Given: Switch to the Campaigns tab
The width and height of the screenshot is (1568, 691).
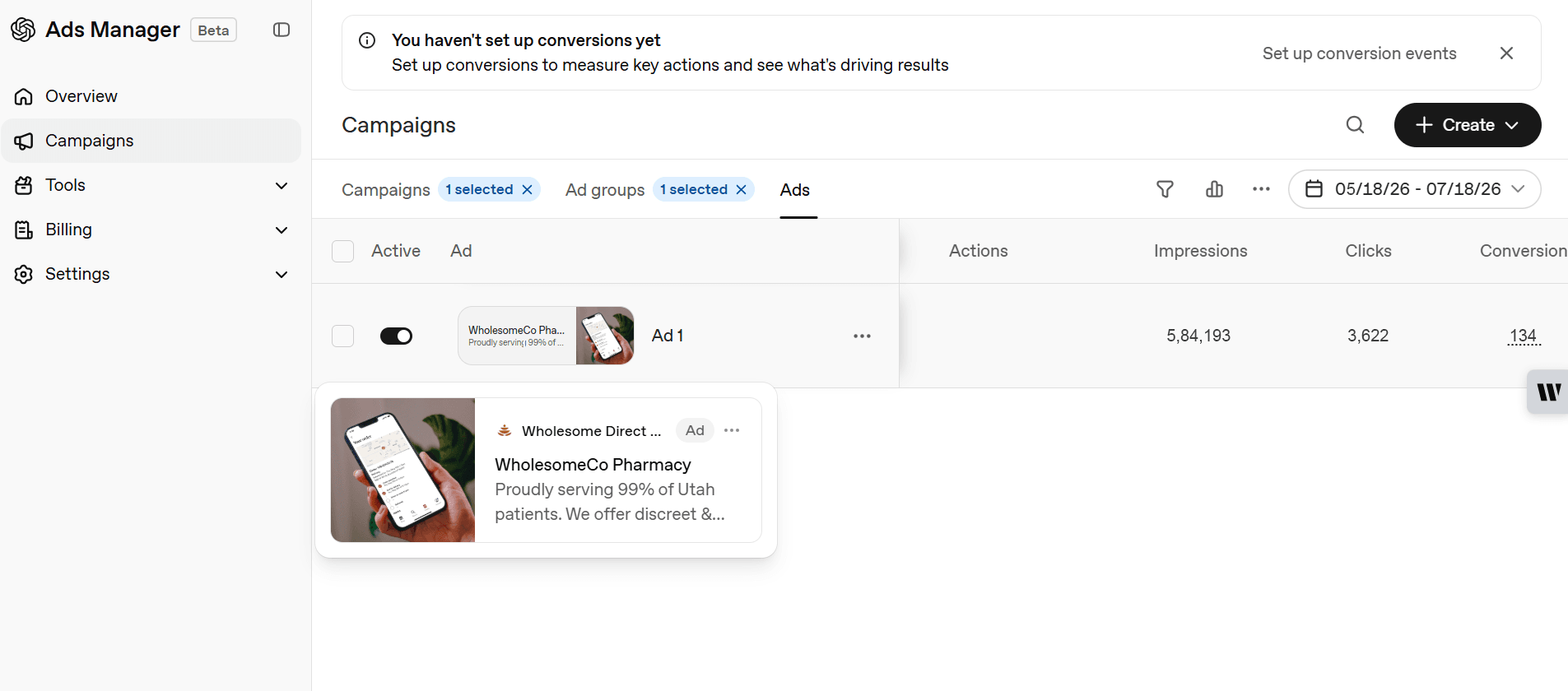Looking at the screenshot, I should [x=385, y=190].
